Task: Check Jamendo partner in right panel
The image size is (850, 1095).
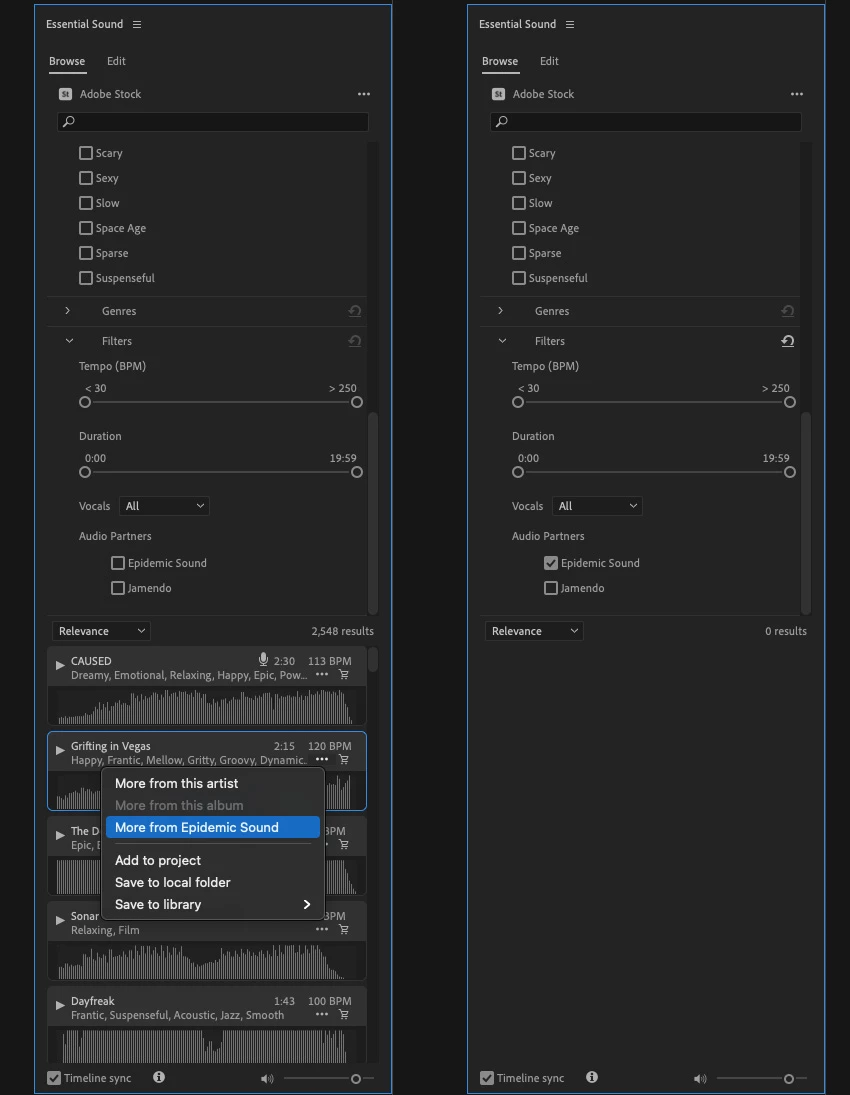Action: click(551, 588)
